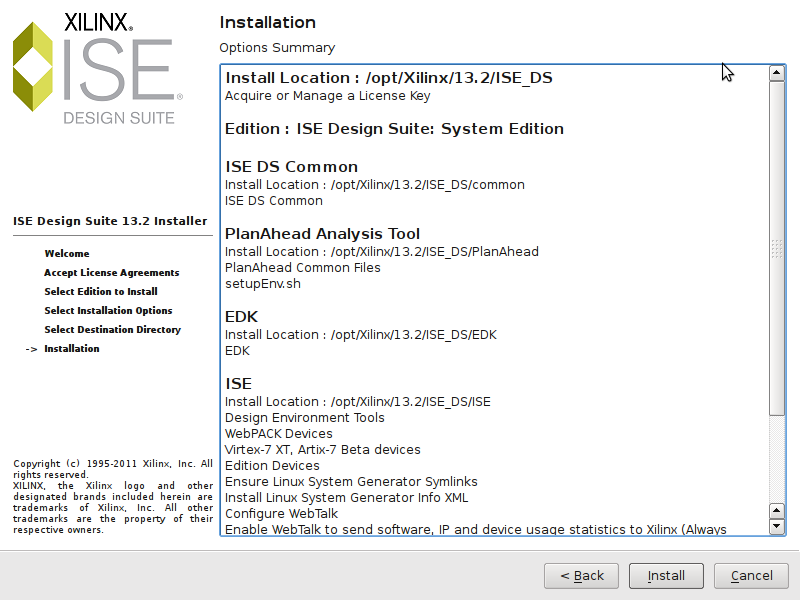The height and width of the screenshot is (600, 800).
Task: Click "Install Location : /opt/Xilinx/13.2/ISE_DS" heading line
Action: pos(389,78)
